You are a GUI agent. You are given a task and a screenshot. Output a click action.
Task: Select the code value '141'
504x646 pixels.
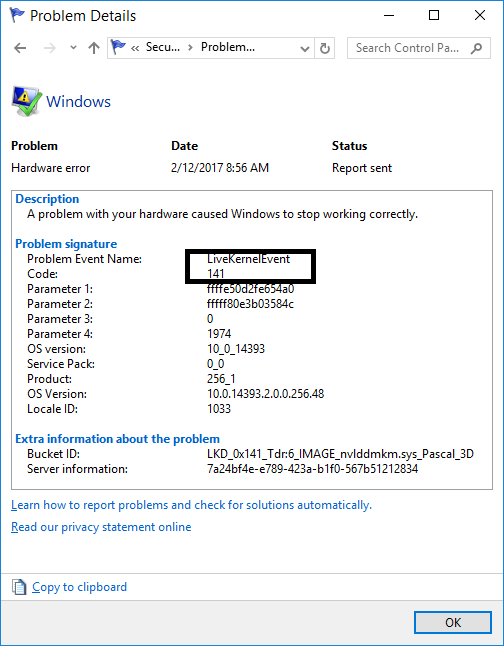(x=216, y=274)
